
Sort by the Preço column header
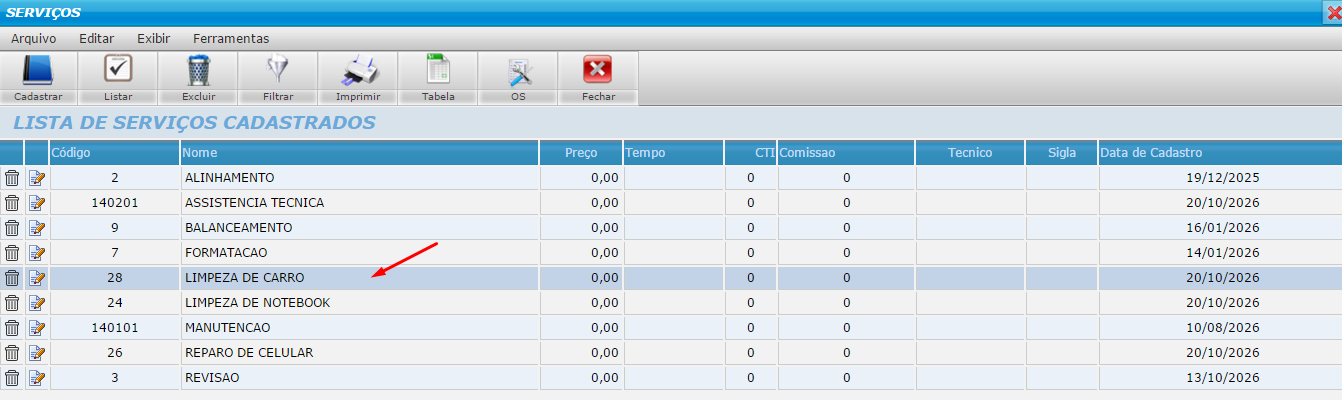[581, 153]
